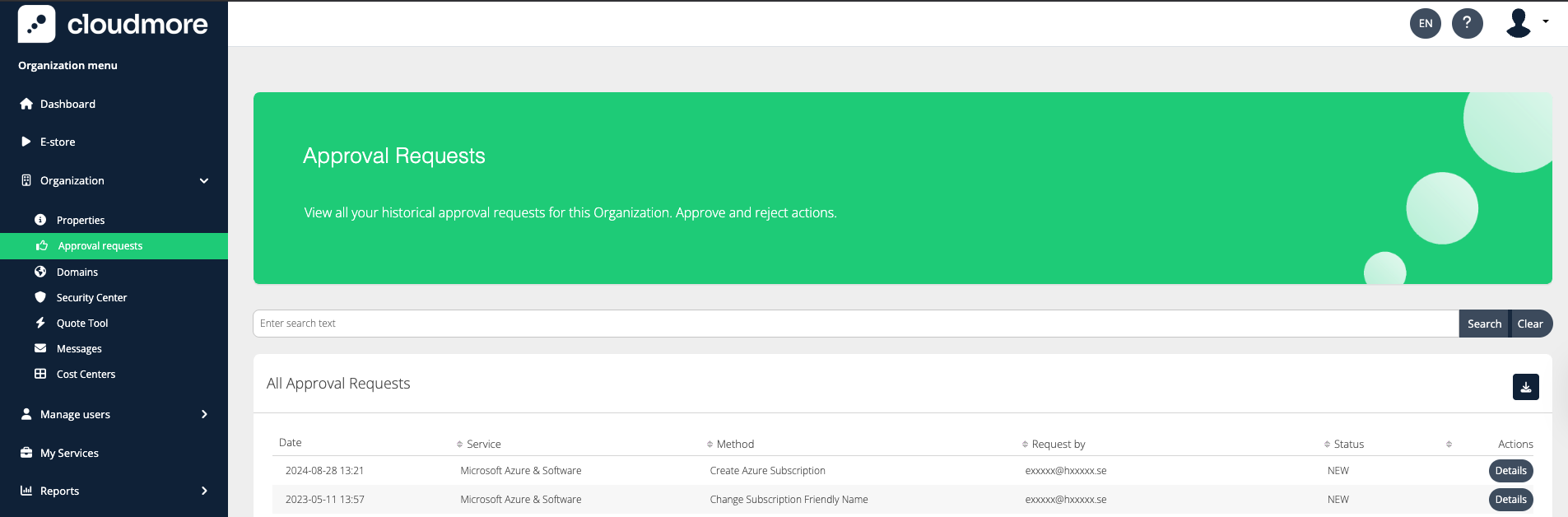Collapse the Organization menu chevron
The width and height of the screenshot is (1568, 517).
pos(204,181)
